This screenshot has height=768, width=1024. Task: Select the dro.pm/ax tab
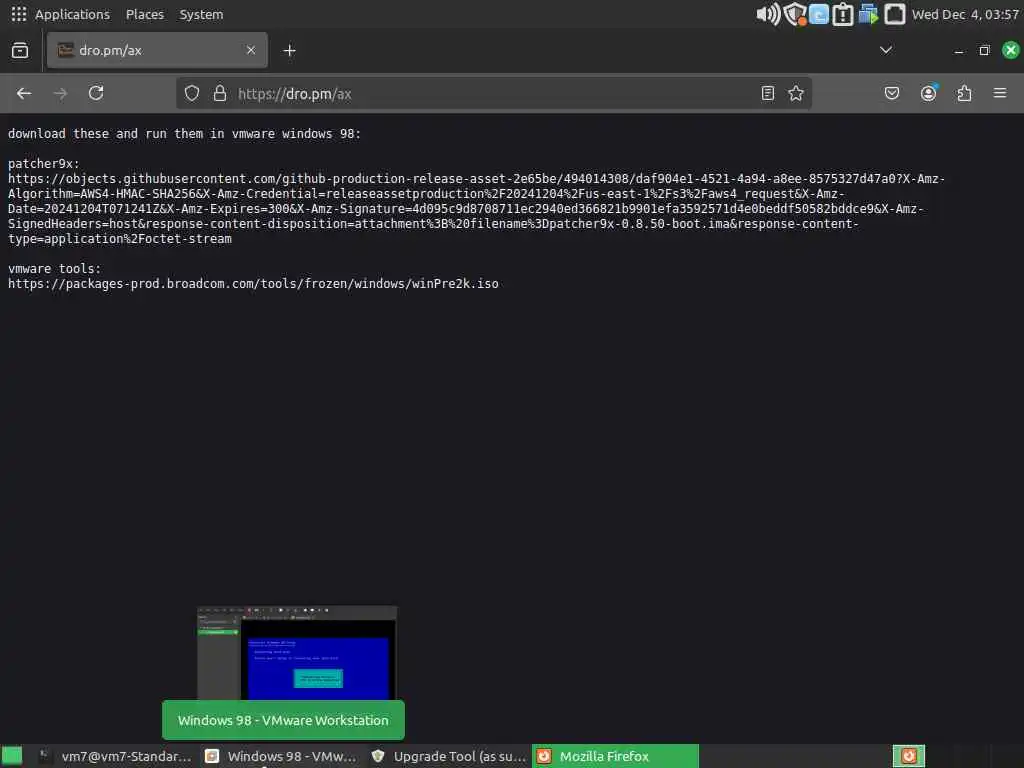click(157, 50)
